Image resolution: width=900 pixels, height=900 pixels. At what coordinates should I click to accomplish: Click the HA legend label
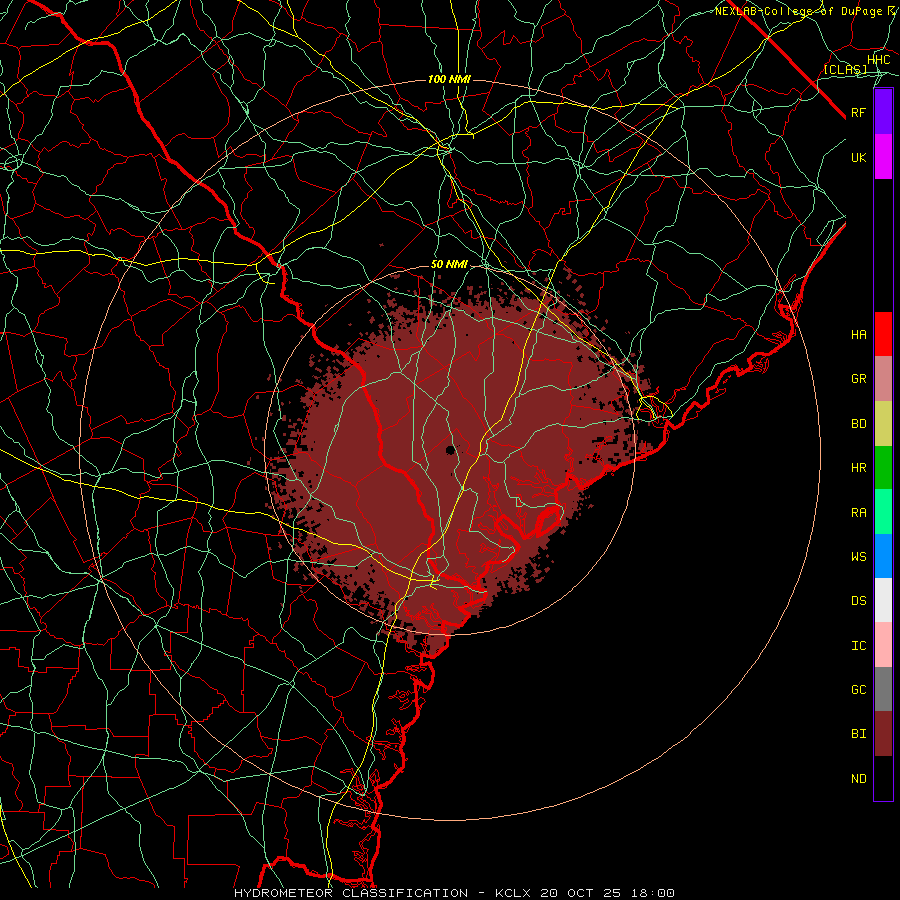click(x=859, y=335)
